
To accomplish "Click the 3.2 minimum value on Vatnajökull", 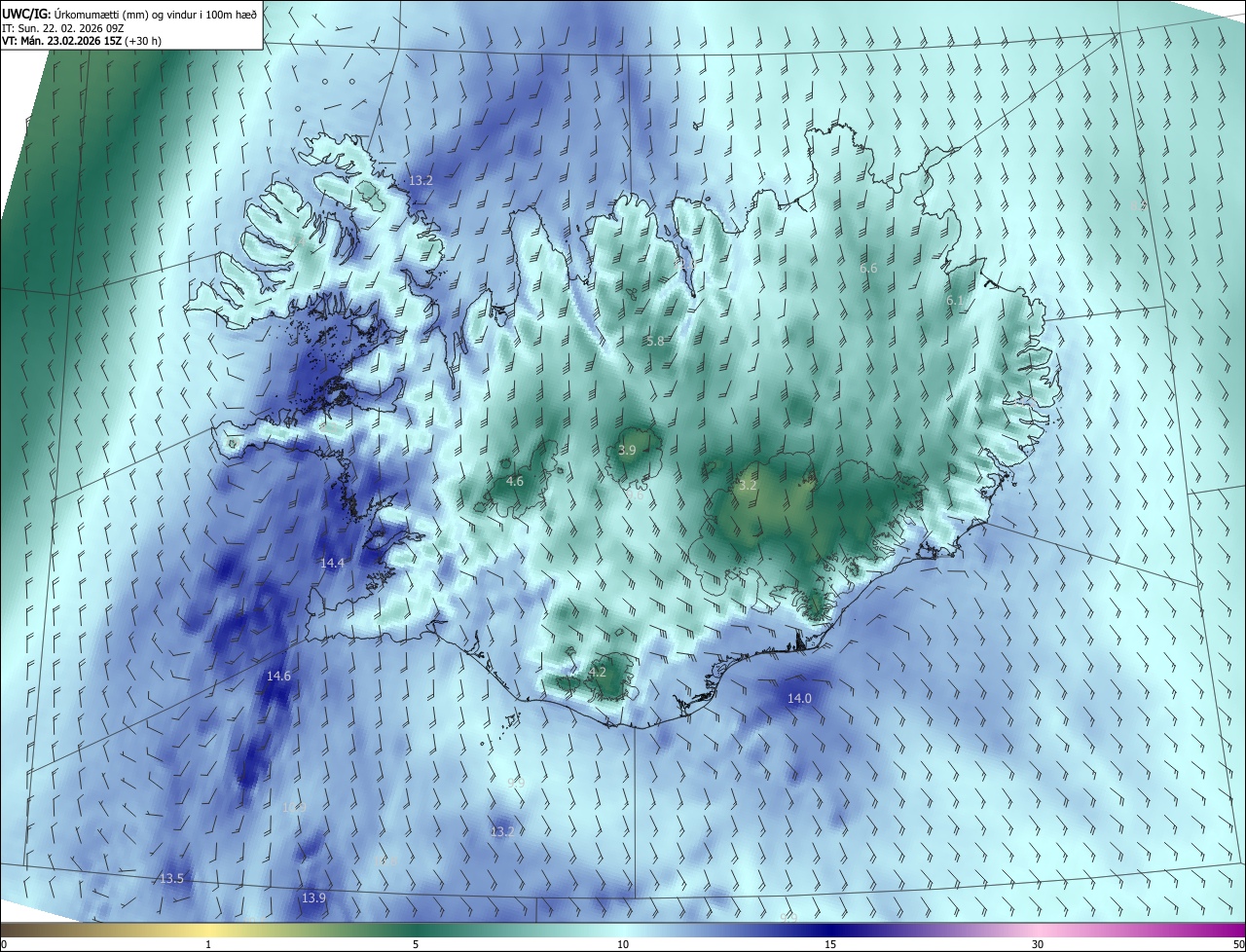I will (x=748, y=485).
